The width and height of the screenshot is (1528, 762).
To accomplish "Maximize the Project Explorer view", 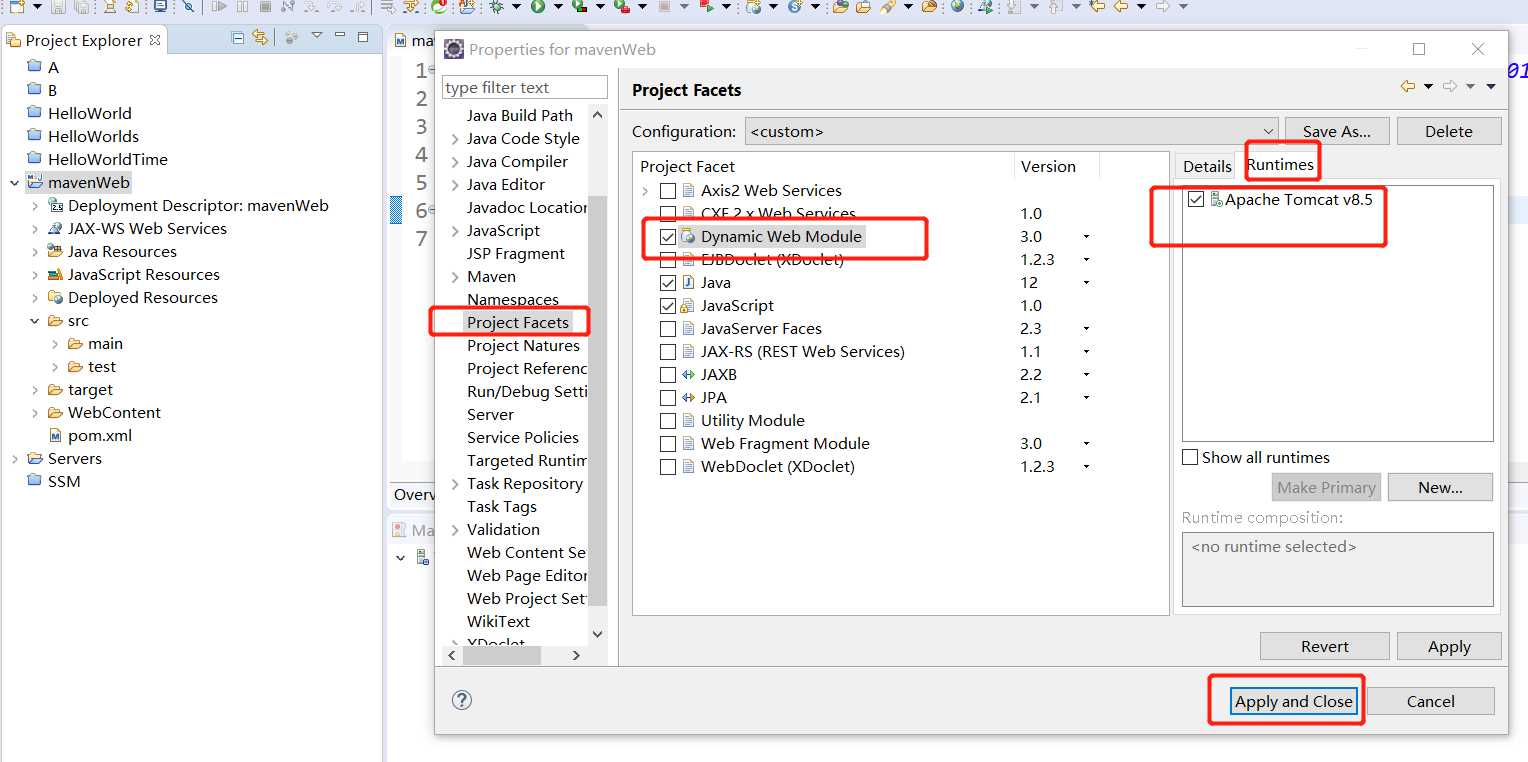I will coord(364,37).
